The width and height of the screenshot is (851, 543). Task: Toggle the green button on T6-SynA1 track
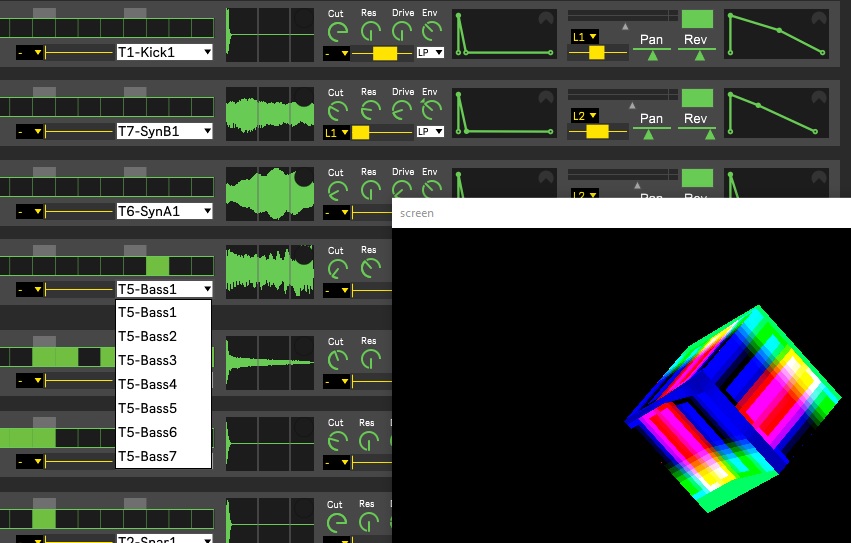click(x=697, y=178)
